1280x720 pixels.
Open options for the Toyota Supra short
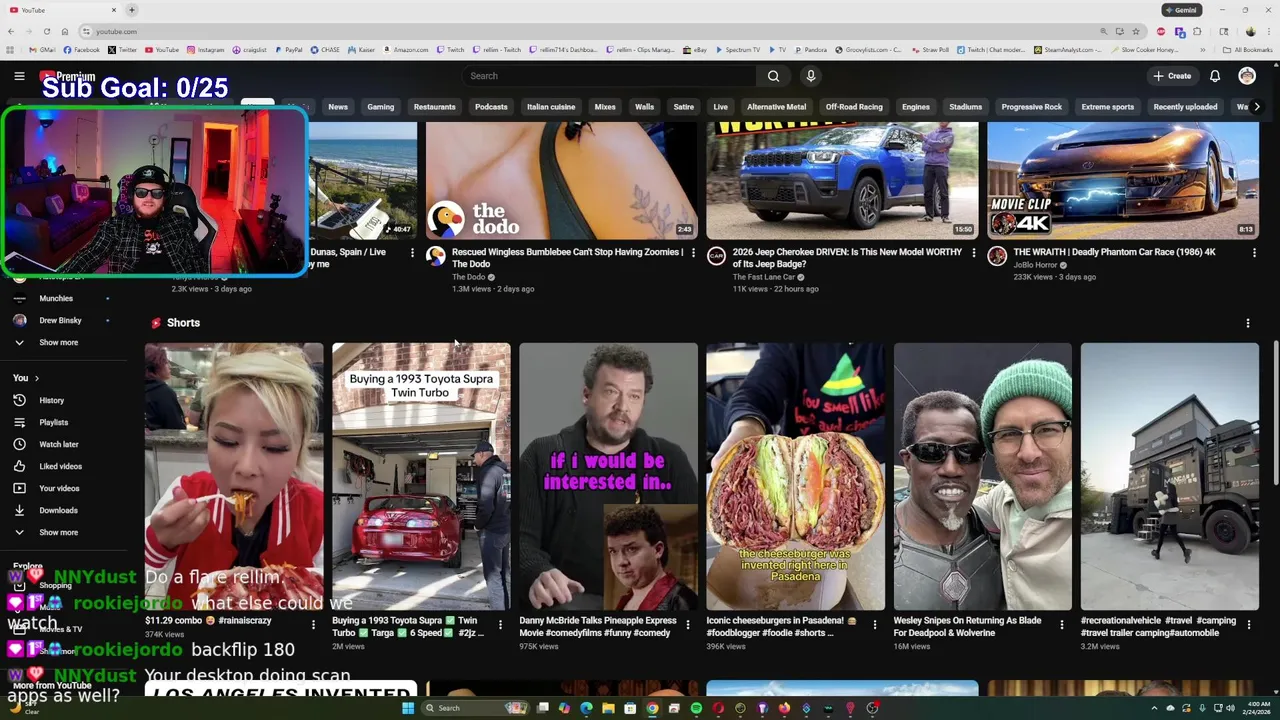point(500,625)
